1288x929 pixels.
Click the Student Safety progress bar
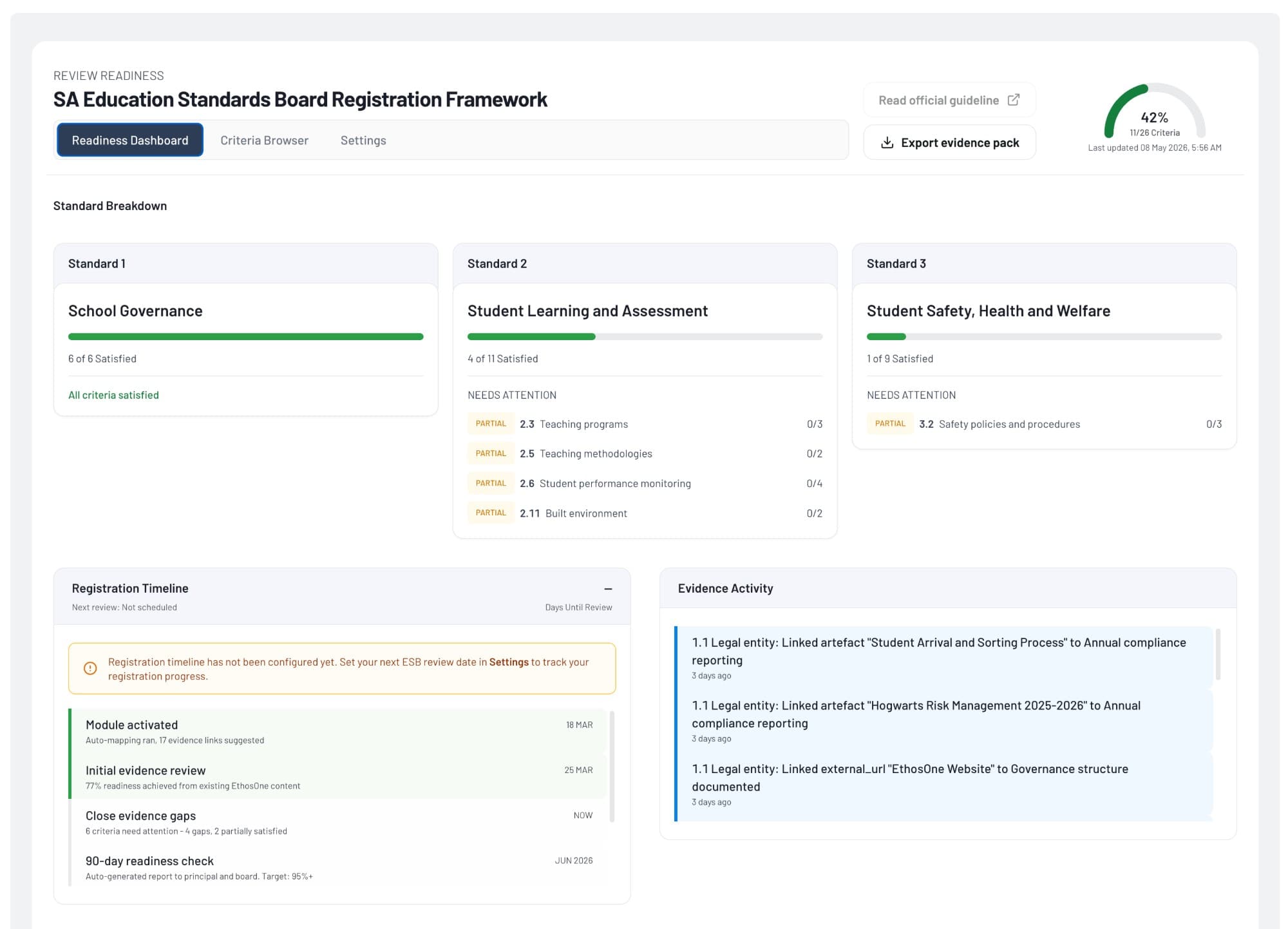point(1044,336)
